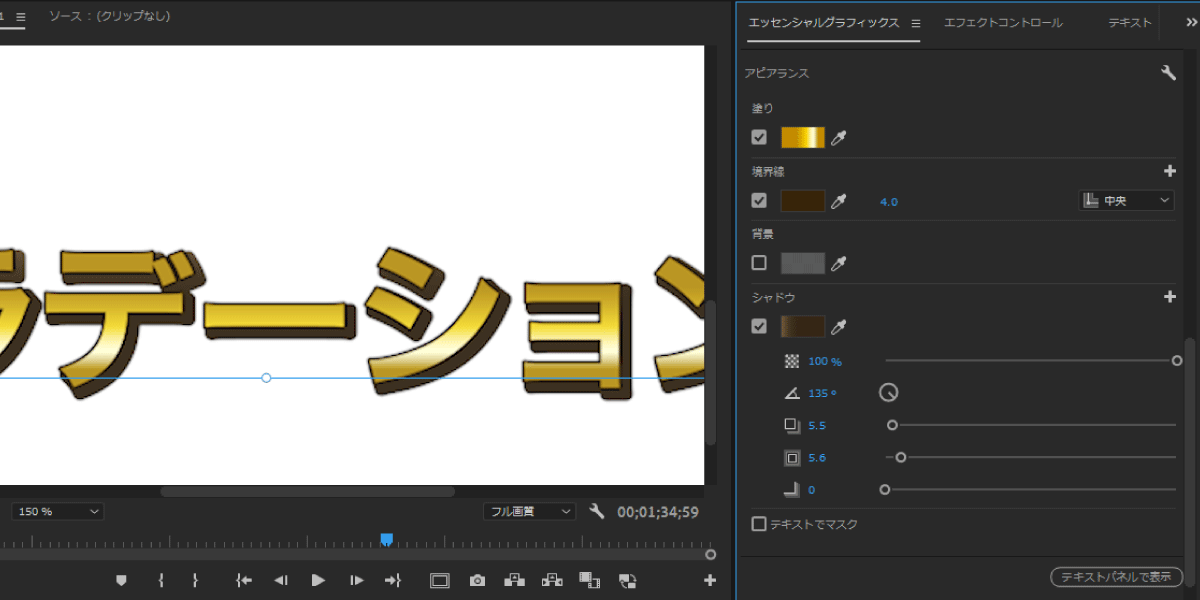Open the button editor plus icon
1200x600 pixels.
click(x=710, y=579)
